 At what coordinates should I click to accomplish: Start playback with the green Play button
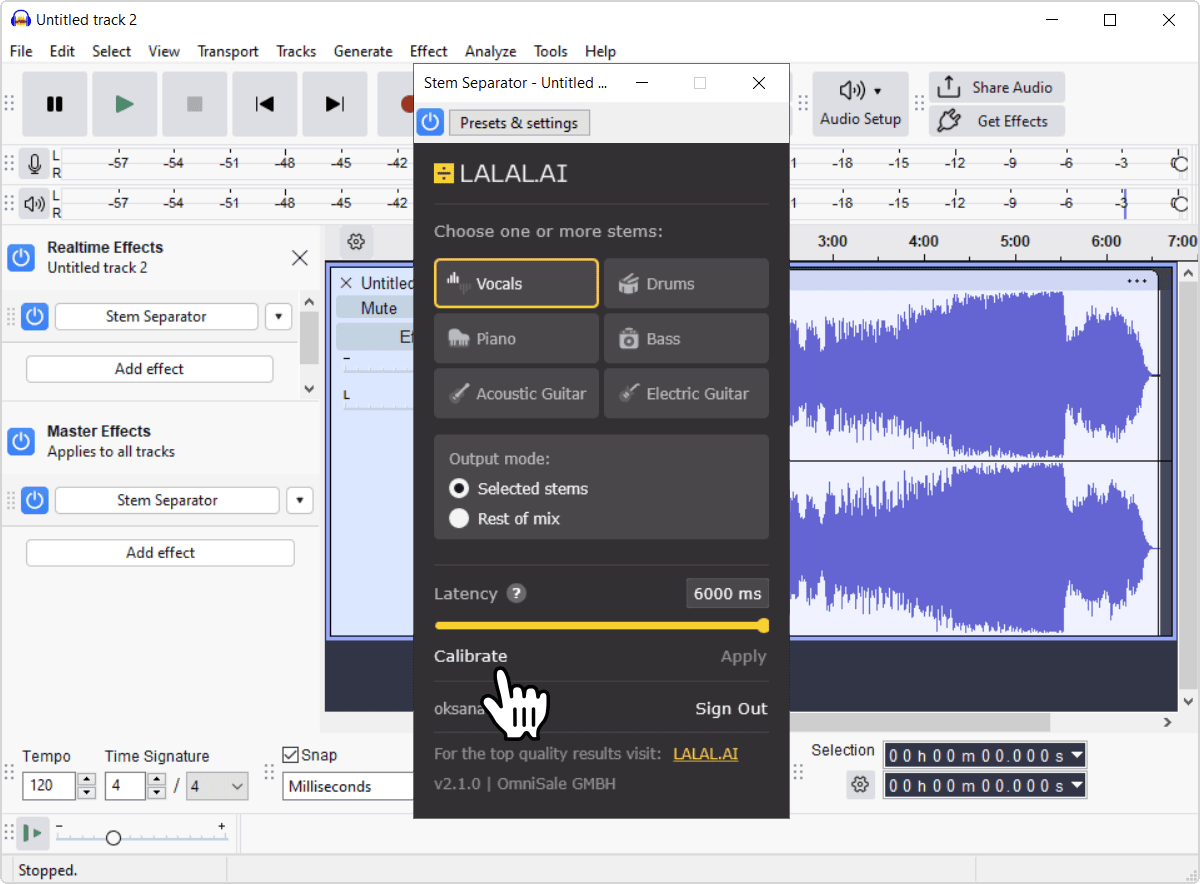[x=125, y=104]
